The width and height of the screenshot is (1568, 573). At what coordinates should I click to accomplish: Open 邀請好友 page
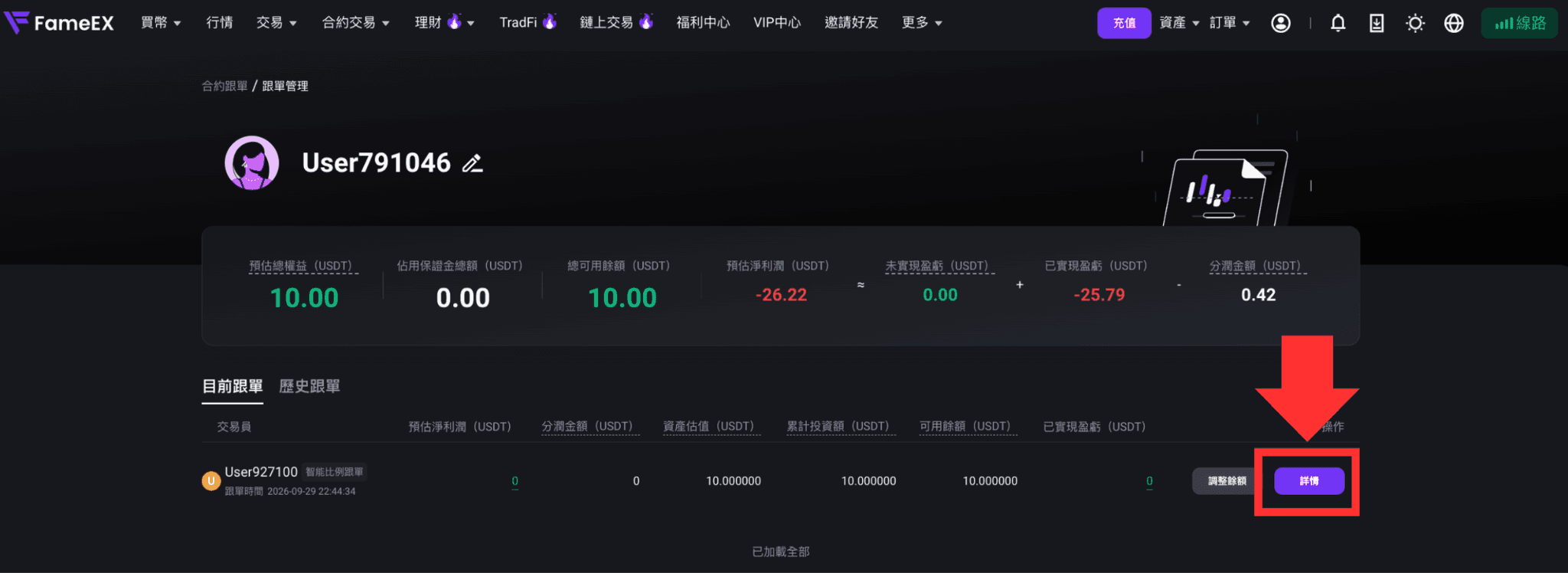[851, 23]
